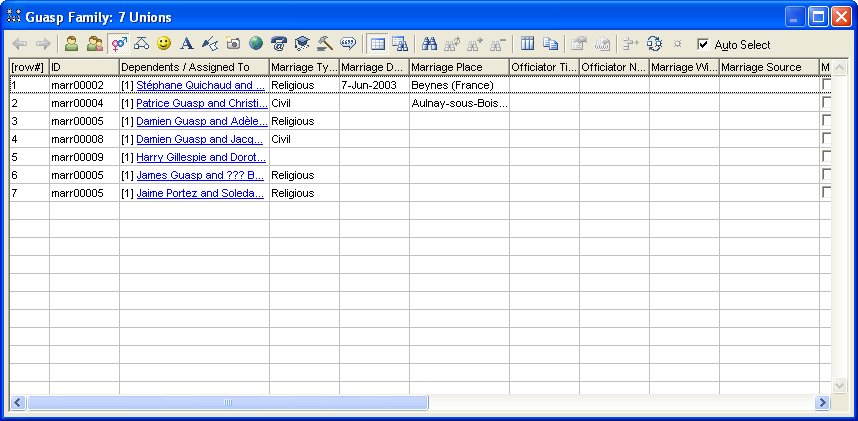
Task: Click the letter A names icon
Action: pos(186,44)
